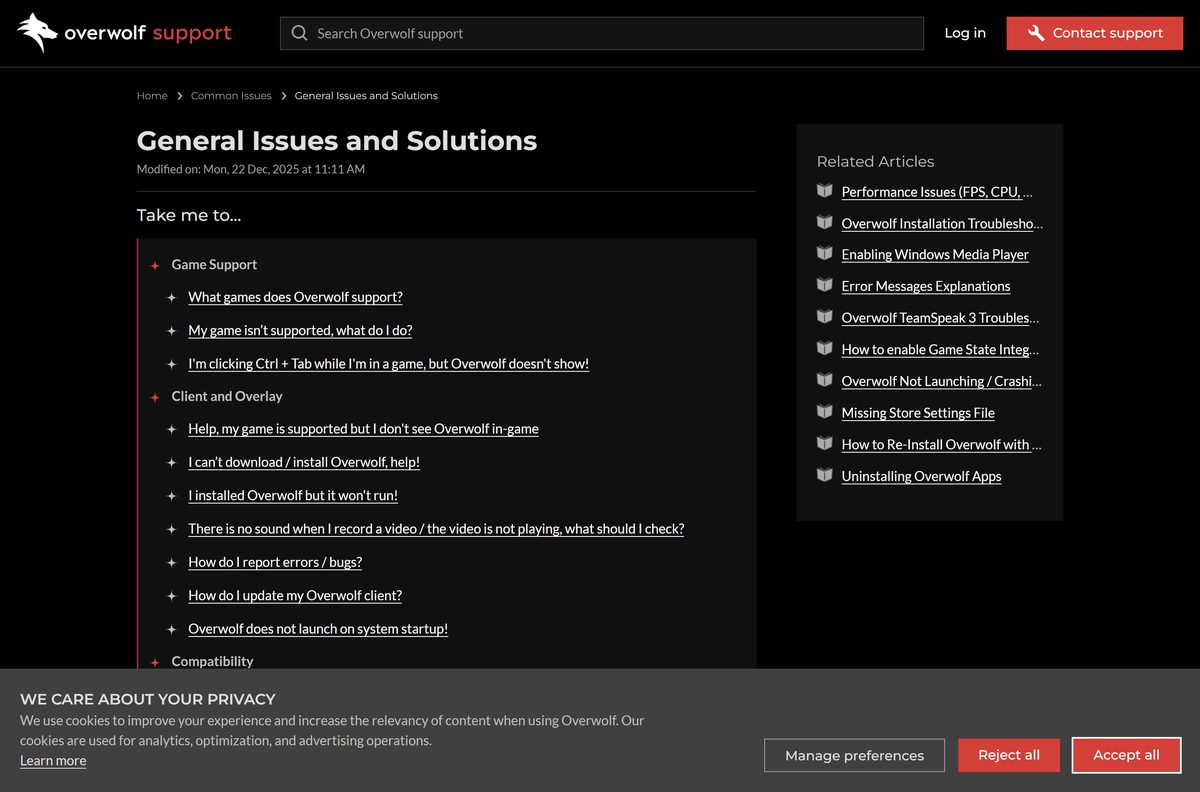The height and width of the screenshot is (792, 1200).
Task: Open I installed Overwolf but it won't run
Action: coord(293,495)
